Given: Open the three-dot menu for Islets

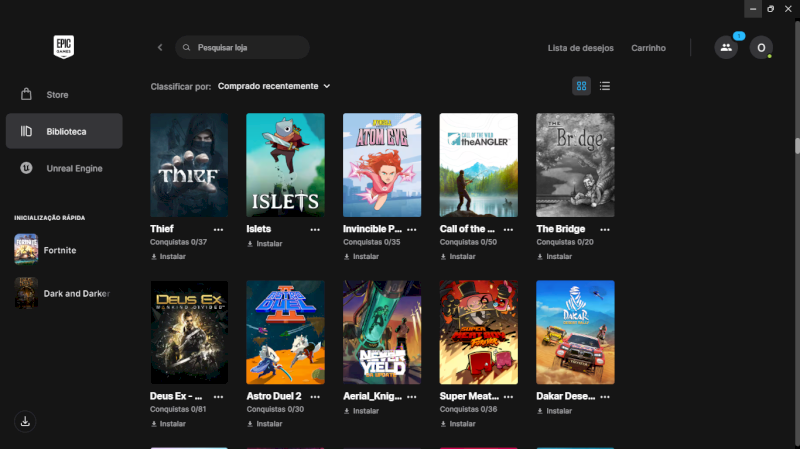Looking at the screenshot, I should [316, 229].
